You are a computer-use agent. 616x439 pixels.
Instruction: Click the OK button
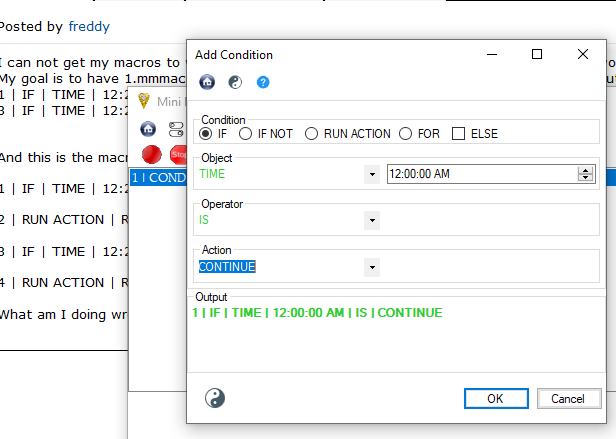[496, 399]
